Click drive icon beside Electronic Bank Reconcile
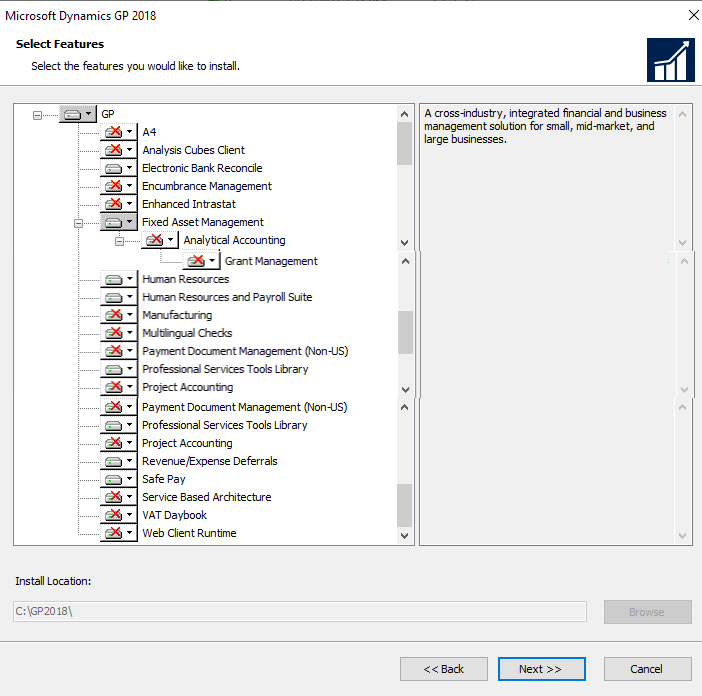Screen dimensions: 702x696 (114, 168)
